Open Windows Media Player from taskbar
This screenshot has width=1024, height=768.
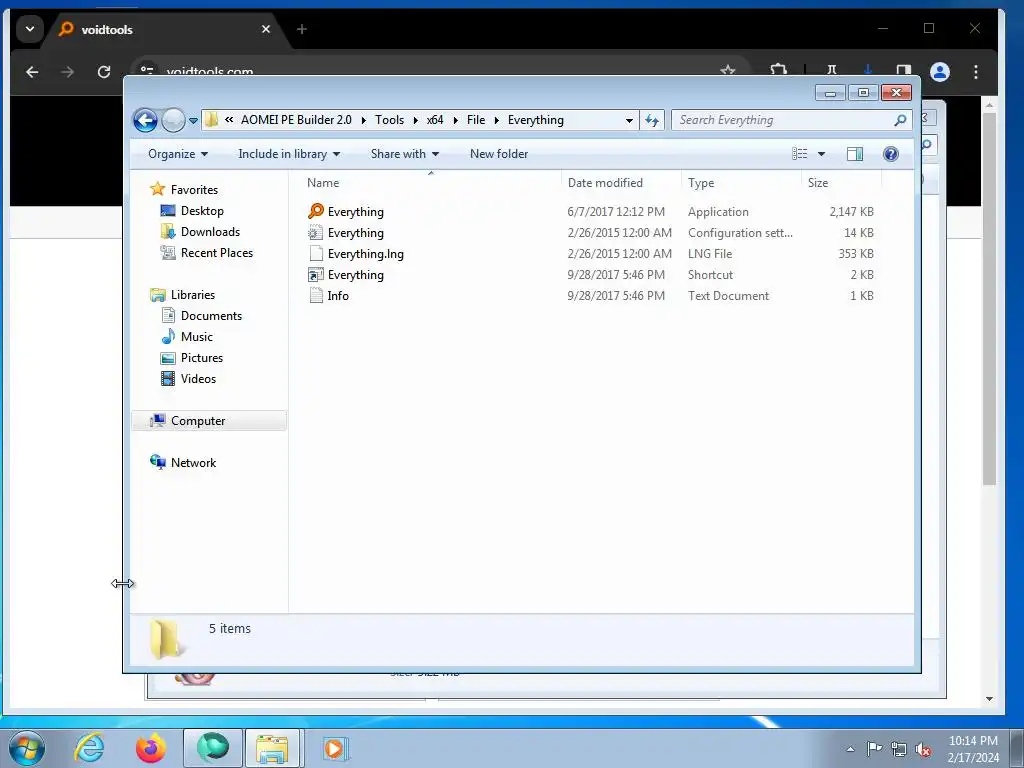tap(335, 748)
